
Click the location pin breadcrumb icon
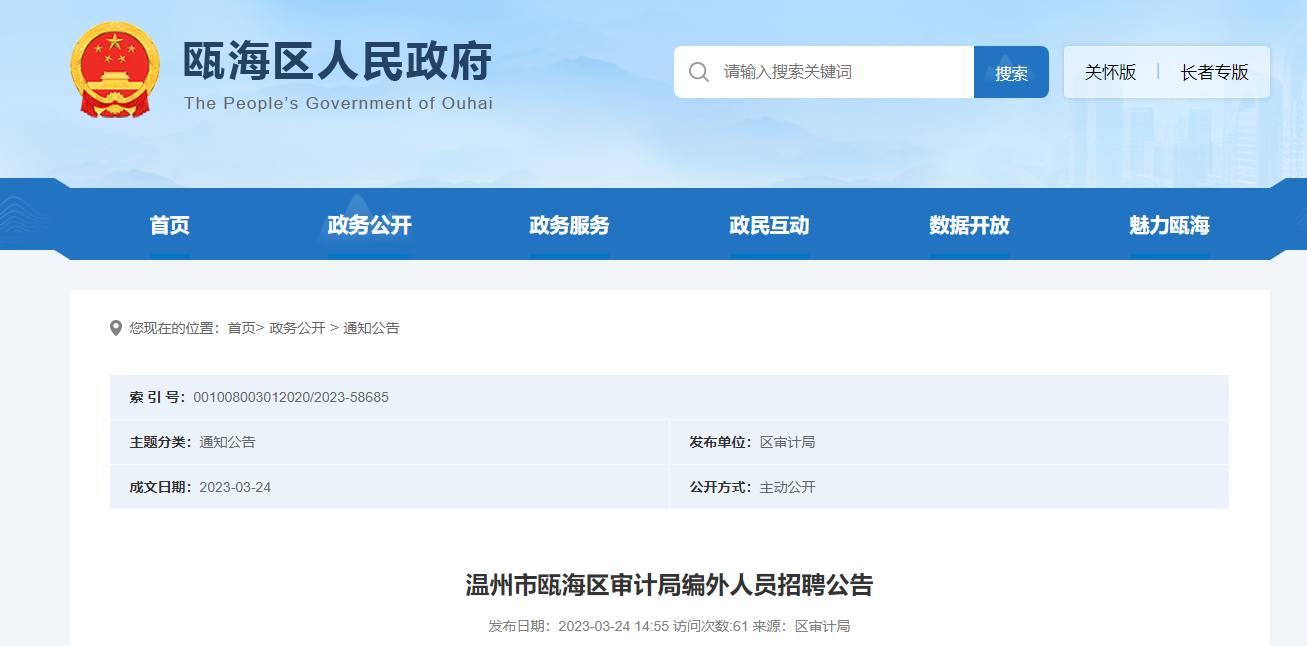[116, 328]
